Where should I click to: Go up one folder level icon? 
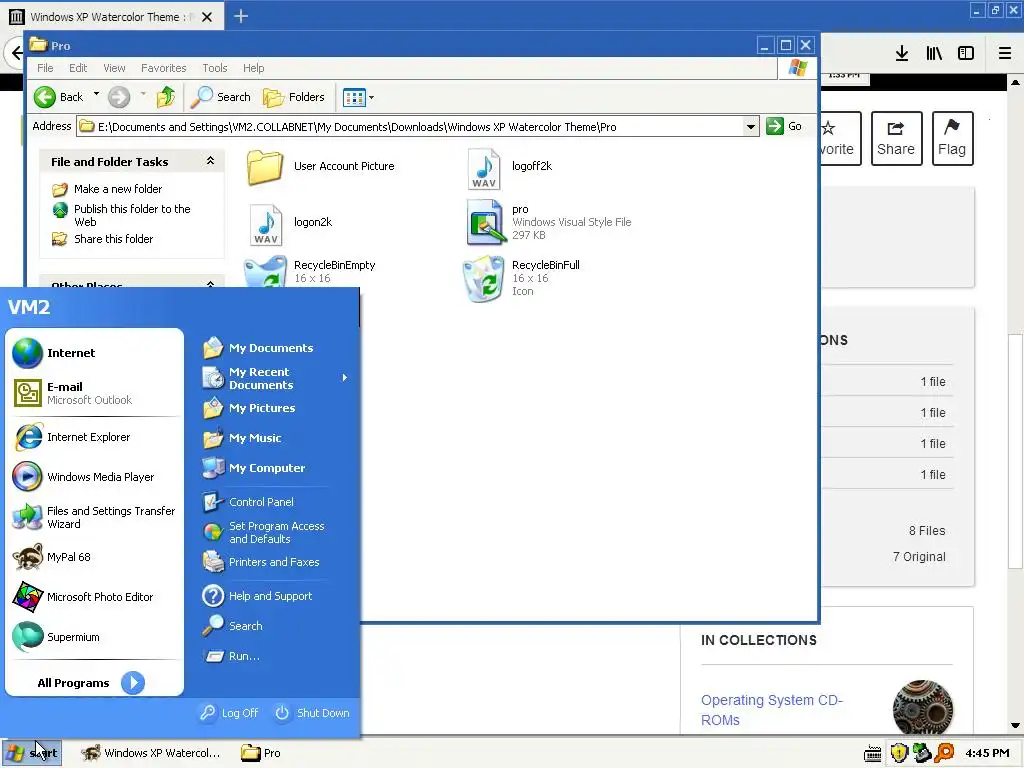tap(166, 97)
